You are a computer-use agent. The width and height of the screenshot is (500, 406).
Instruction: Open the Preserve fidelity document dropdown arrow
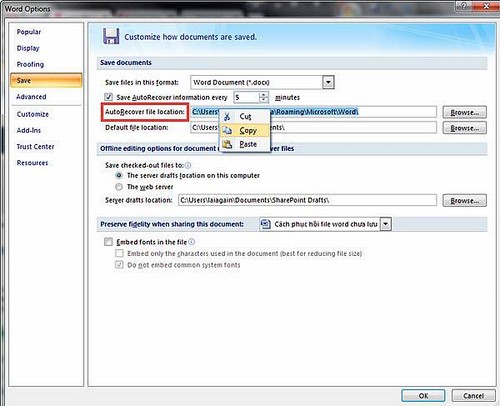point(385,224)
